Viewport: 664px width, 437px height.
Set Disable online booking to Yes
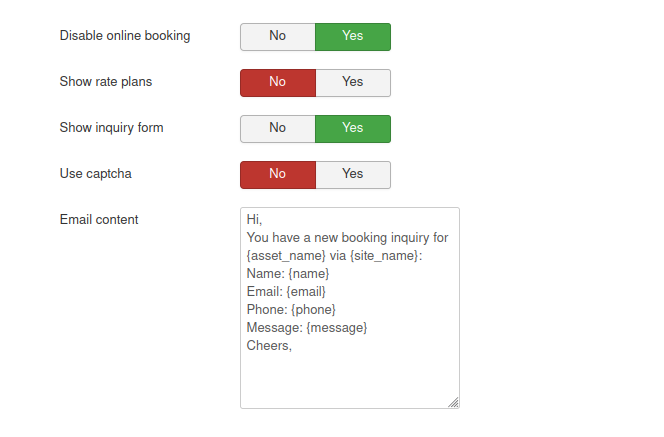pos(352,36)
